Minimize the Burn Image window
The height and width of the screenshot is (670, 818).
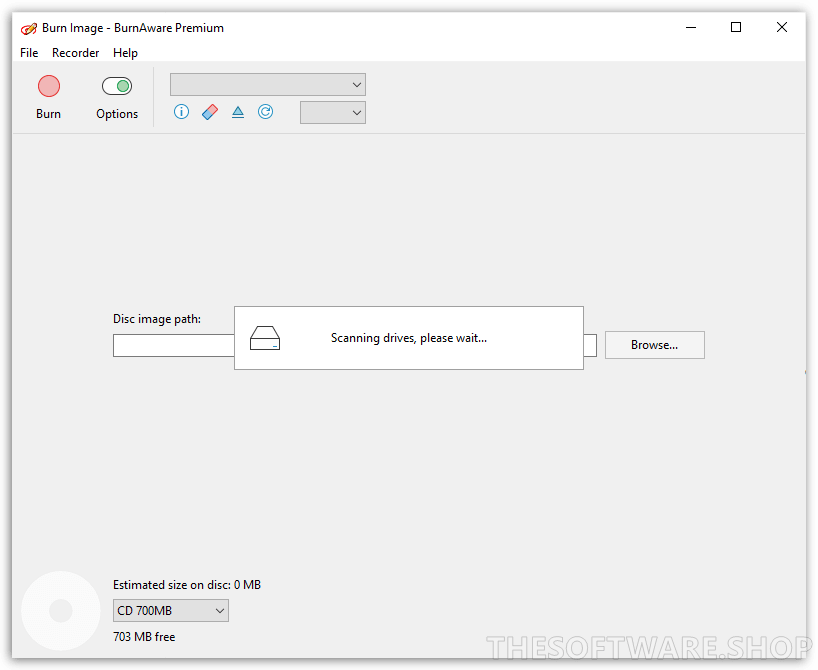[690, 28]
